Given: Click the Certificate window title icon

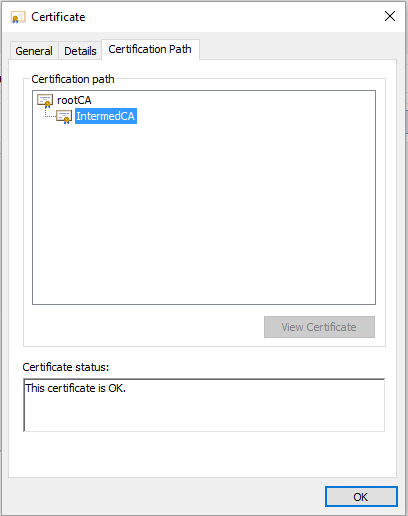Looking at the screenshot, I should click(x=18, y=17).
